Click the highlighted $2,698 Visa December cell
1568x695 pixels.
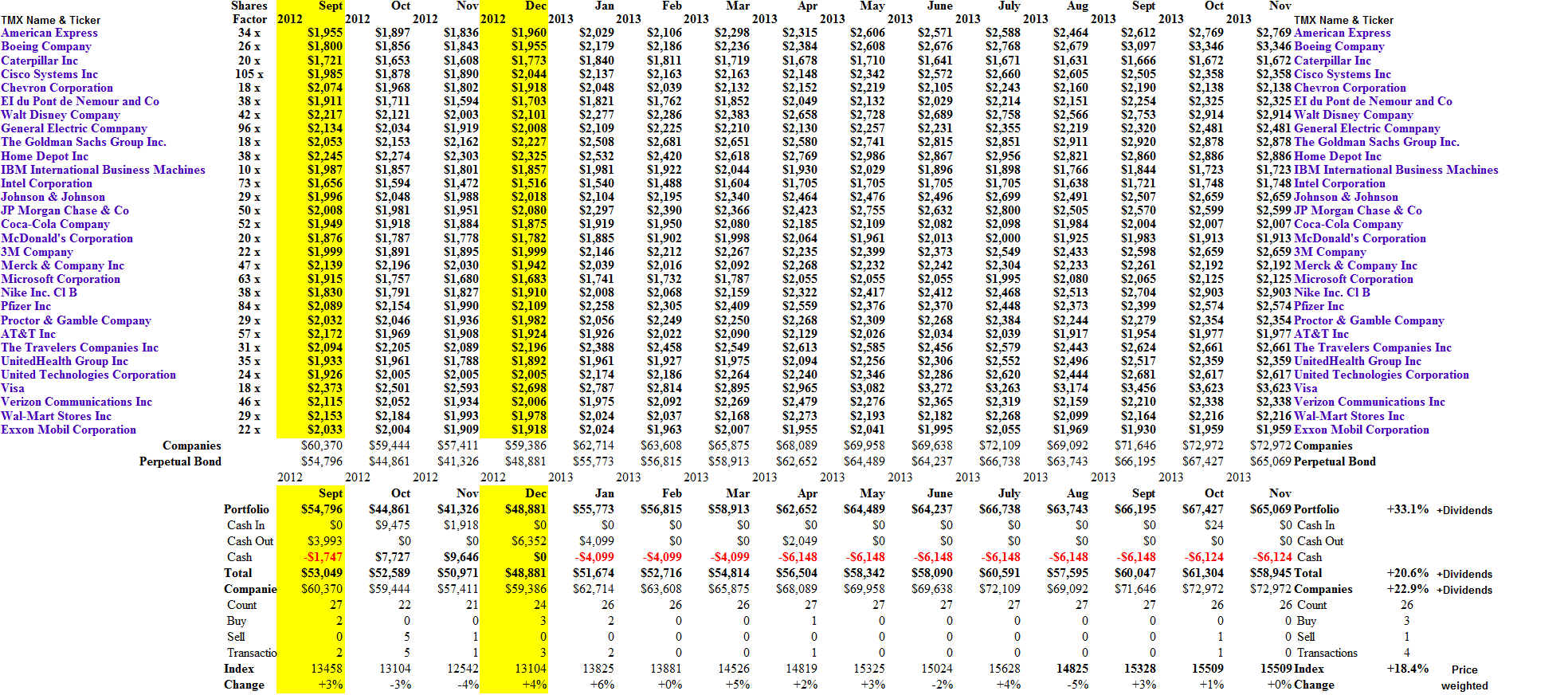pyautogui.click(x=528, y=388)
